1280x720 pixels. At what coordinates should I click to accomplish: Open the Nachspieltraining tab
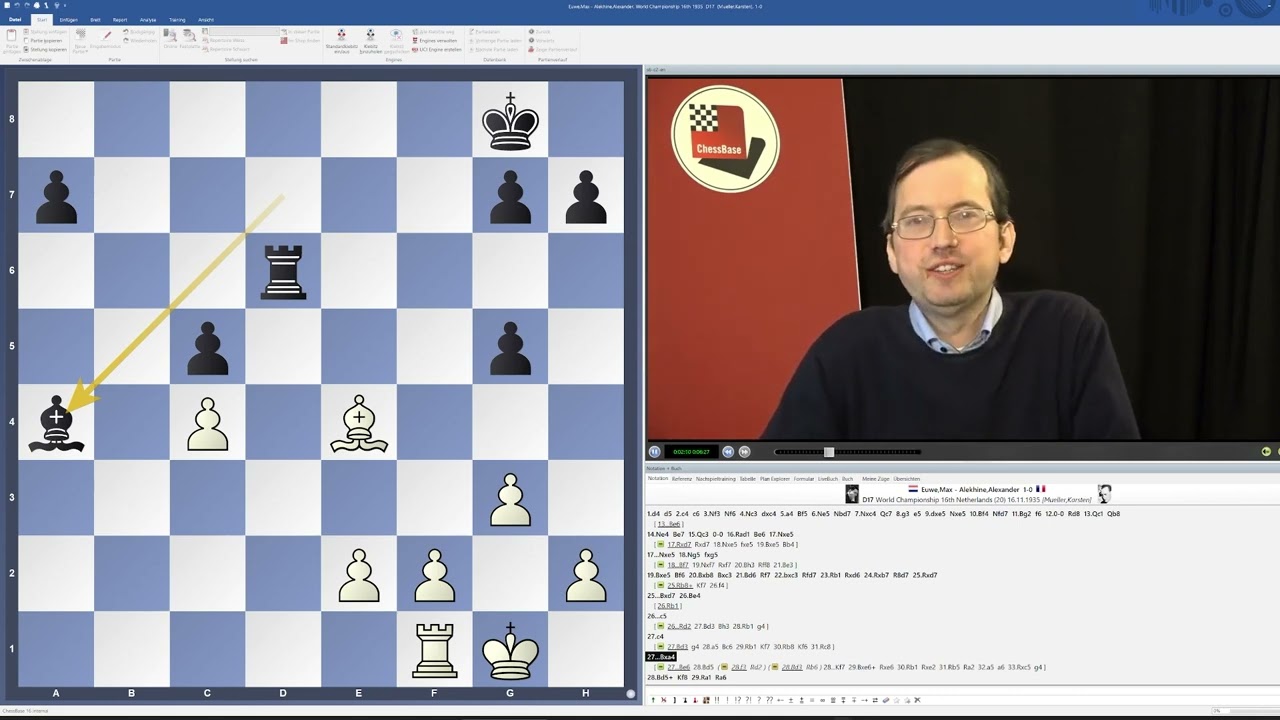pyautogui.click(x=716, y=479)
